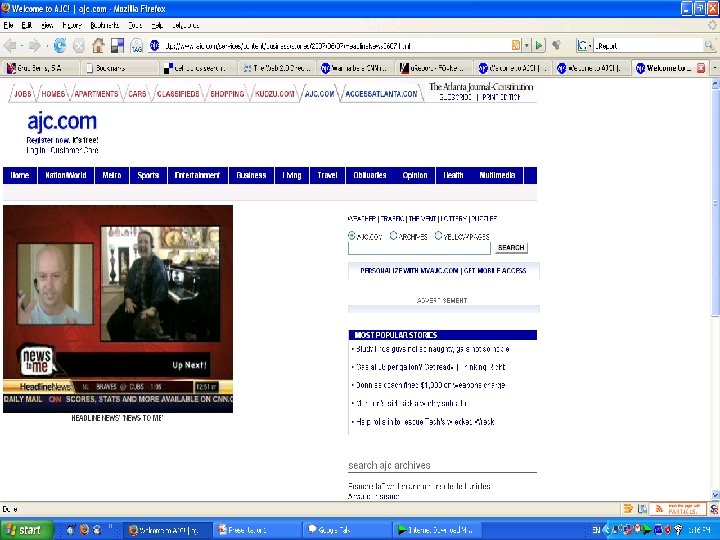This screenshot has height=540, width=720.
Task: Reload the page with the Refresh icon
Action: 60,45
